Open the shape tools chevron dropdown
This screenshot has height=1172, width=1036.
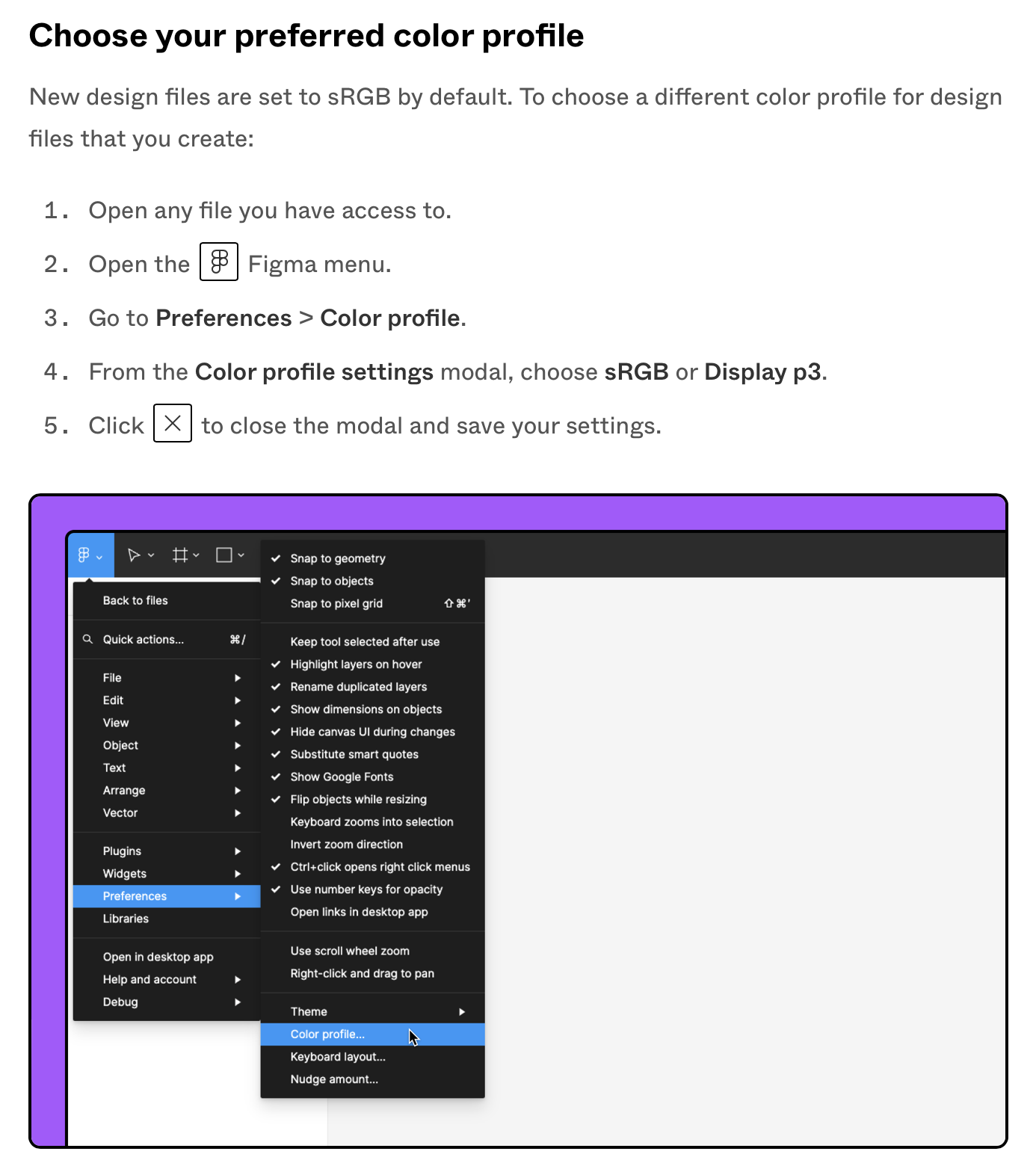241,555
